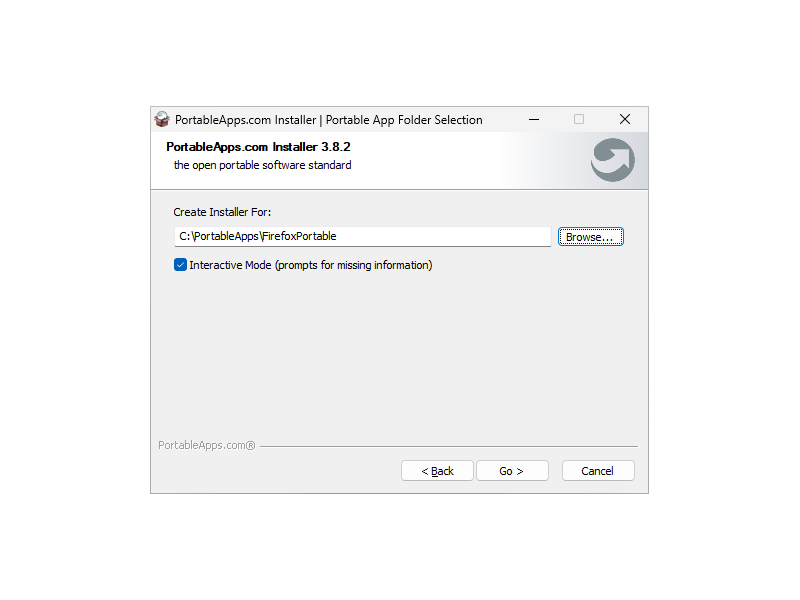This screenshot has width=800, height=600.
Task: Focus the Create Installer For path field
Action: tap(362, 237)
